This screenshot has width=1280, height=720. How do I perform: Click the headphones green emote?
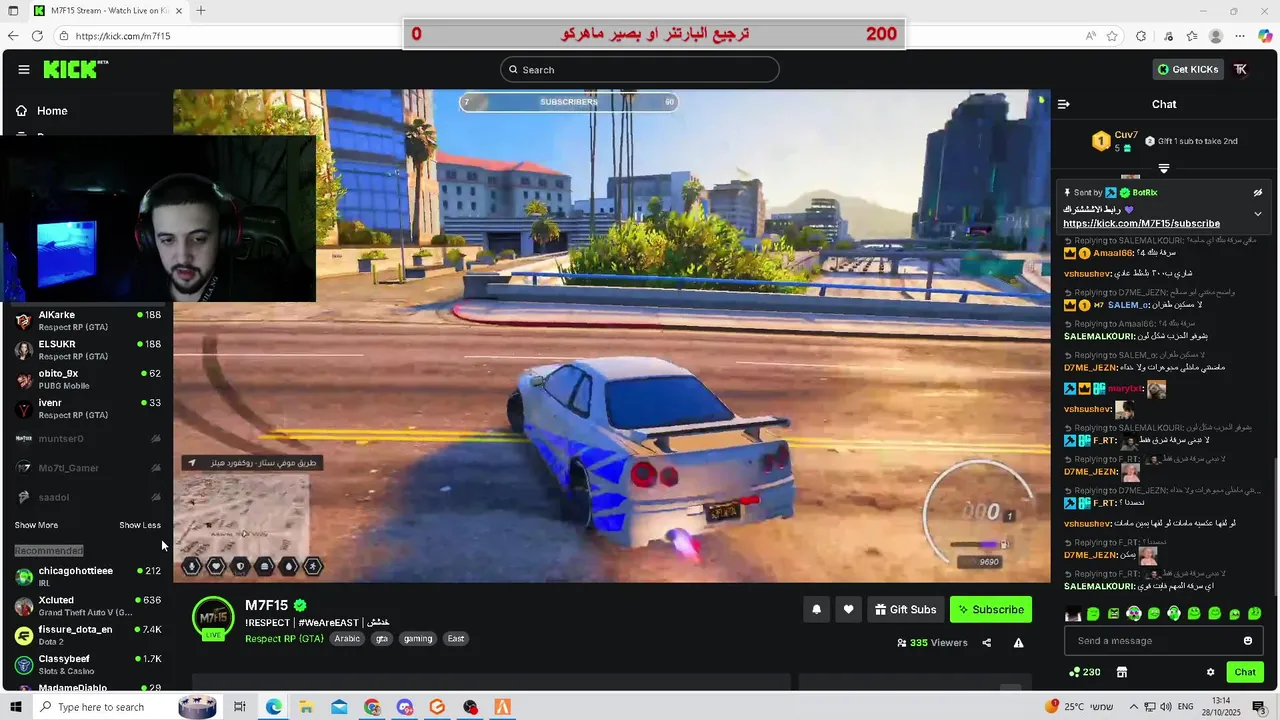pyautogui.click(x=1174, y=614)
